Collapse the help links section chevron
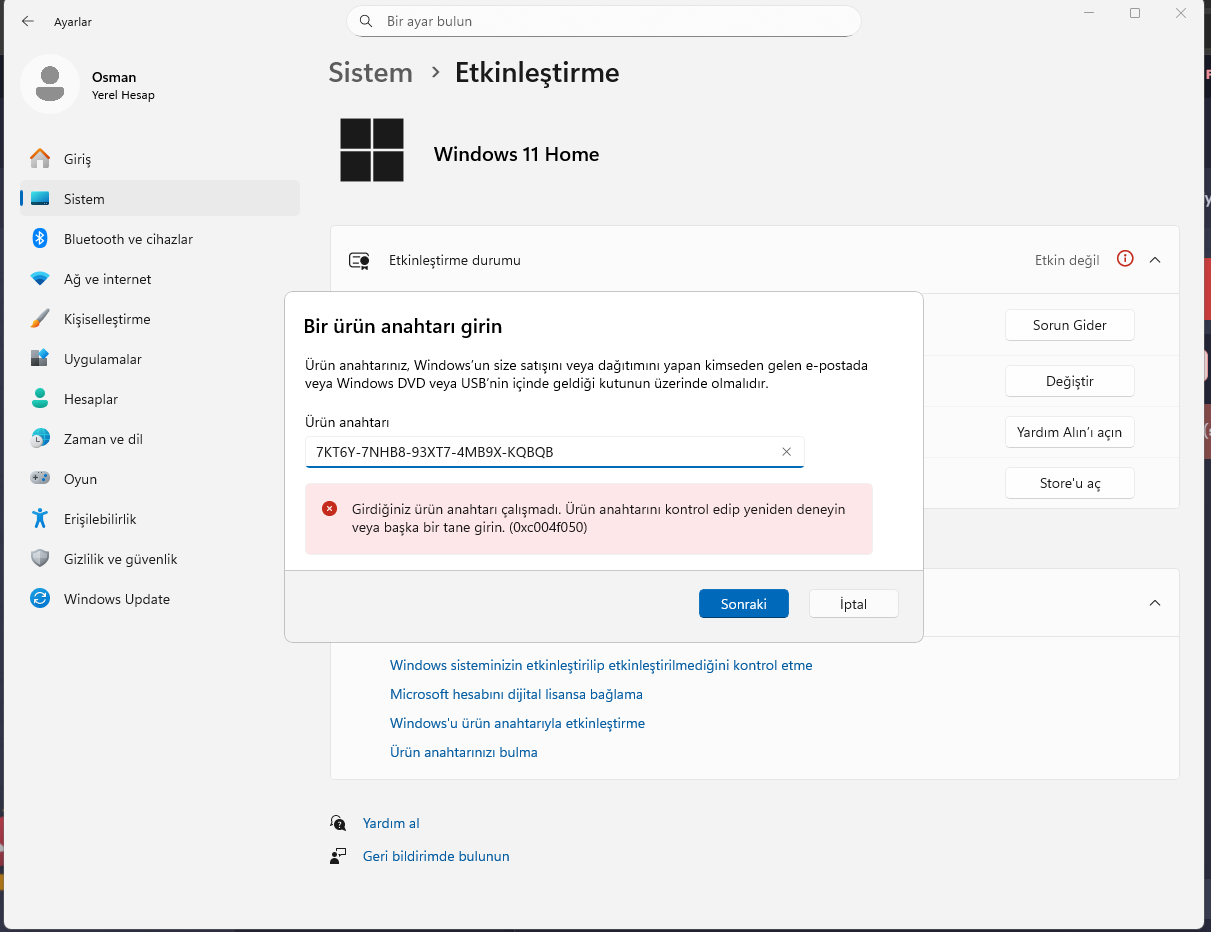Viewport: 1211px width, 932px height. click(1155, 603)
